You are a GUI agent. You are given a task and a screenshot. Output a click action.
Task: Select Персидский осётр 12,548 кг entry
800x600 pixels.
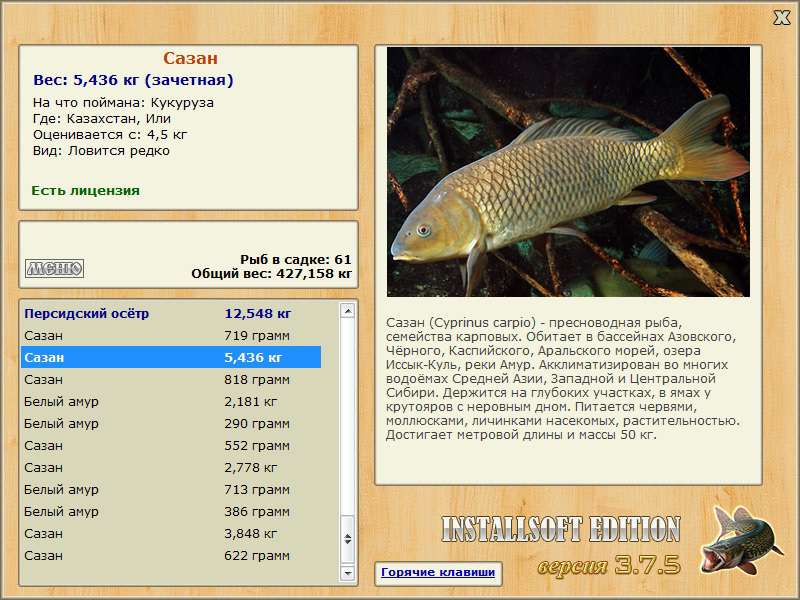171,313
